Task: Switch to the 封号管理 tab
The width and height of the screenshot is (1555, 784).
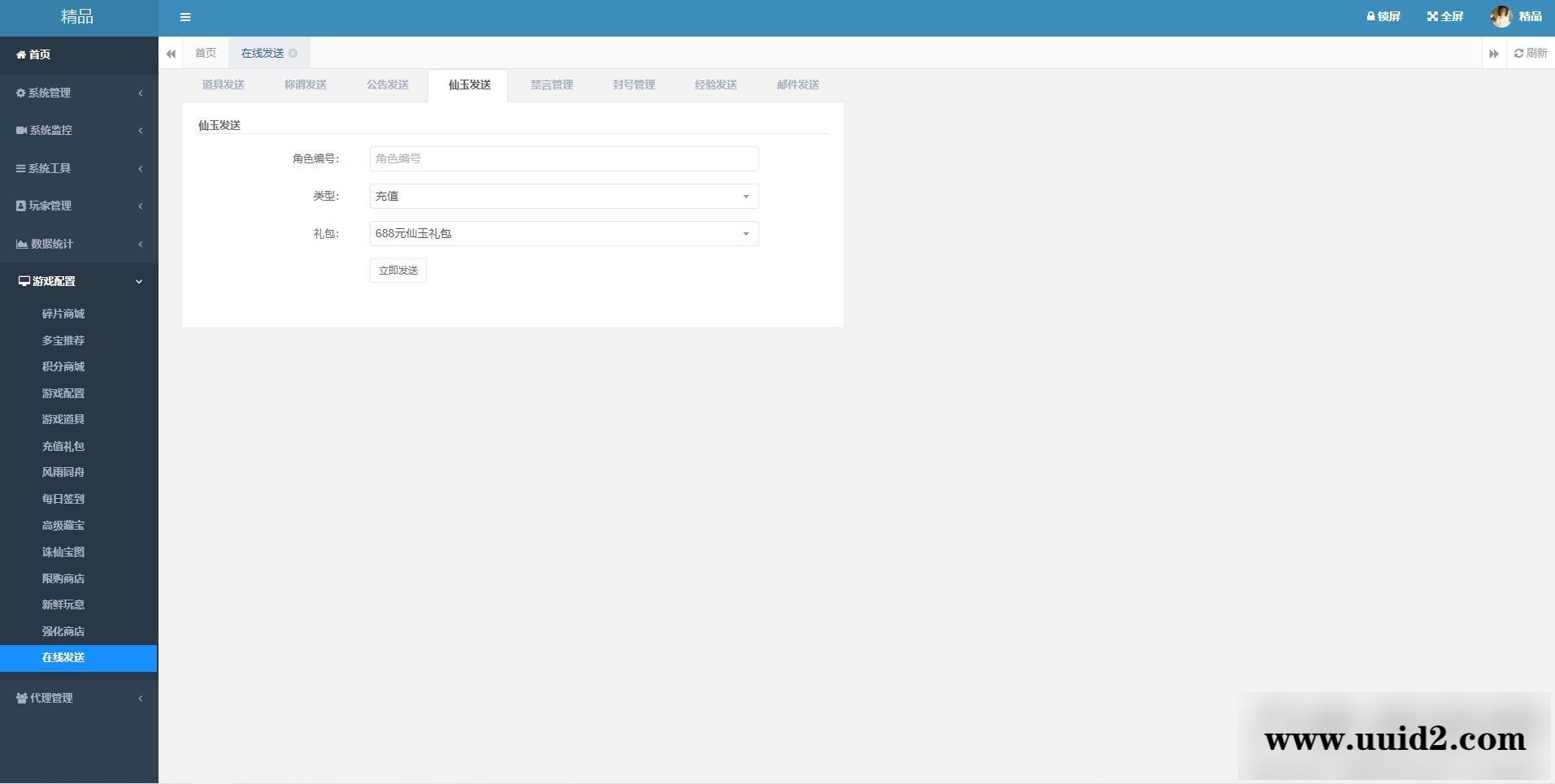Action: (x=633, y=84)
